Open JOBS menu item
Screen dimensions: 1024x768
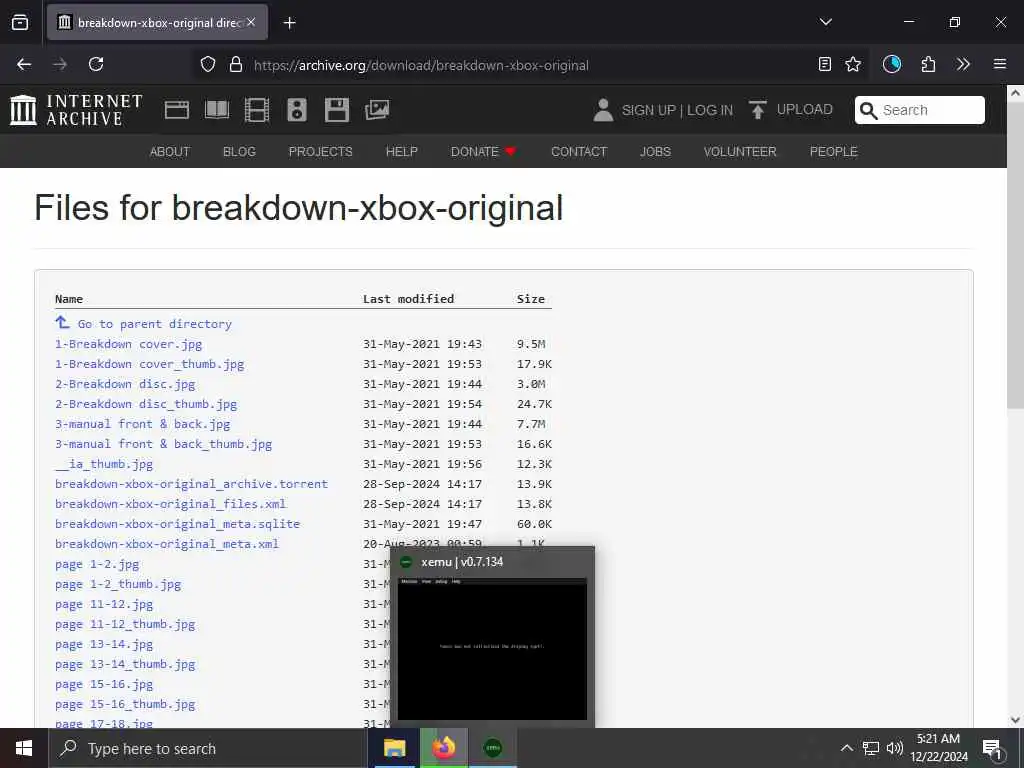tap(655, 152)
